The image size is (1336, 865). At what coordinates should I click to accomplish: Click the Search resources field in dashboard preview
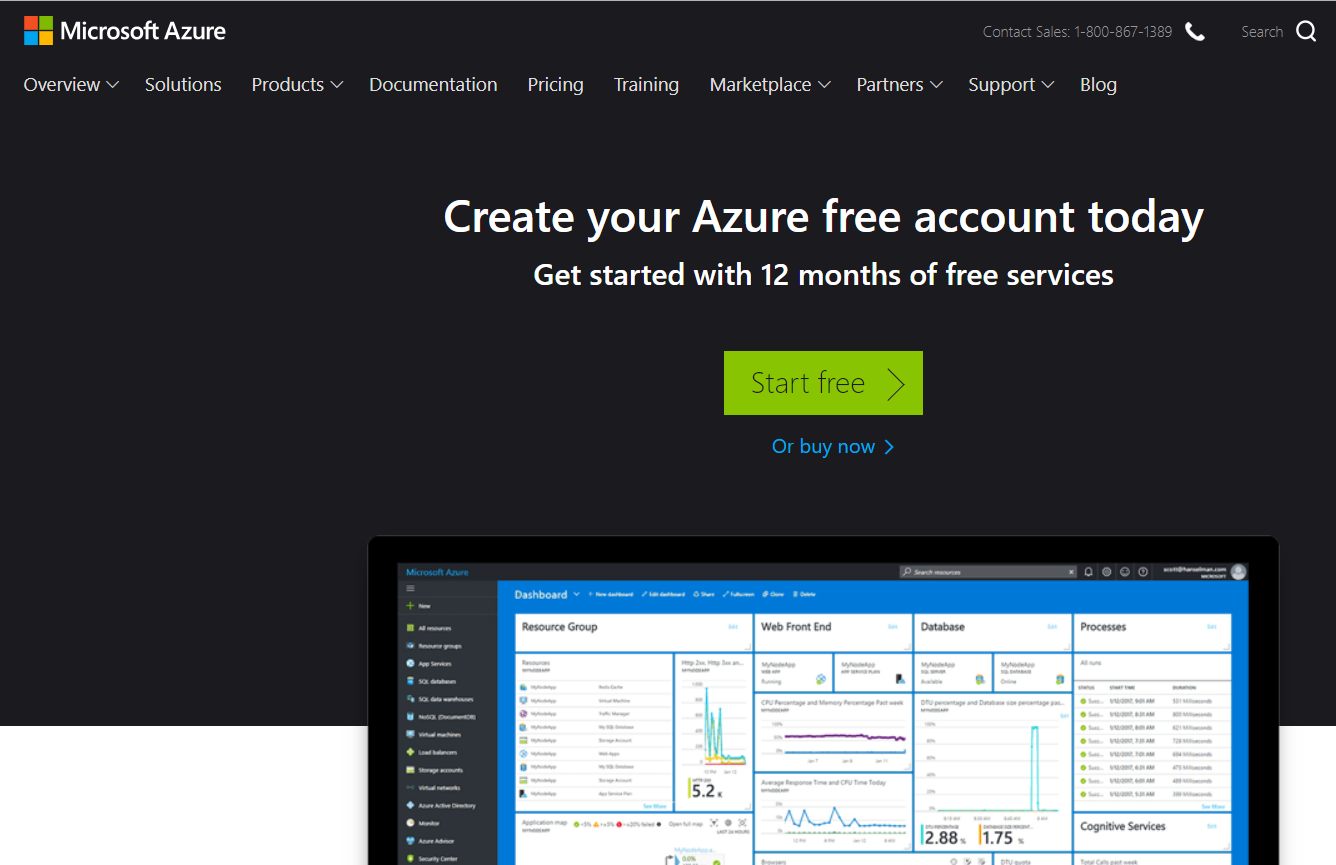click(987, 572)
